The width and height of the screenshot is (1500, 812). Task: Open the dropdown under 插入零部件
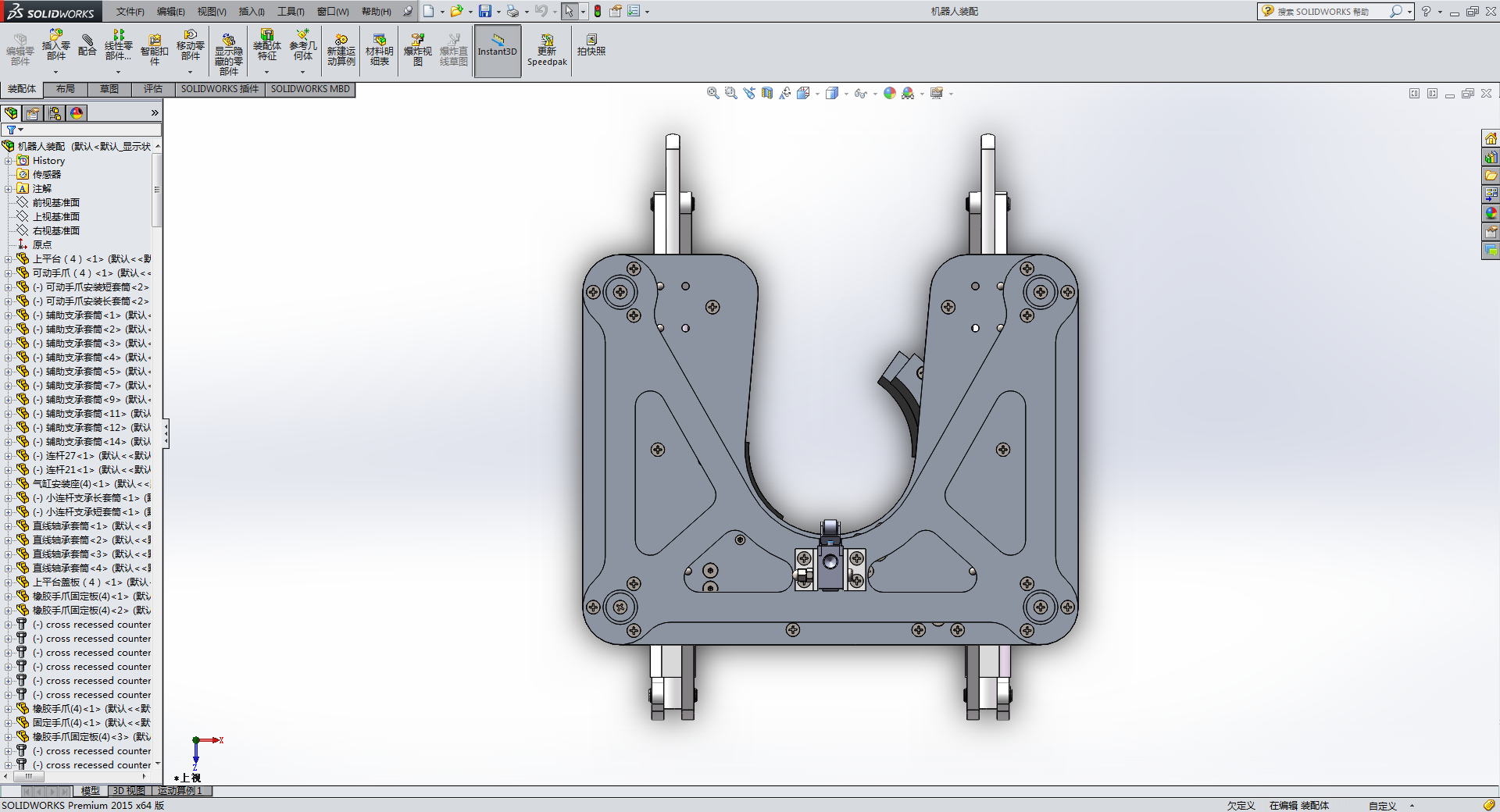coord(55,72)
